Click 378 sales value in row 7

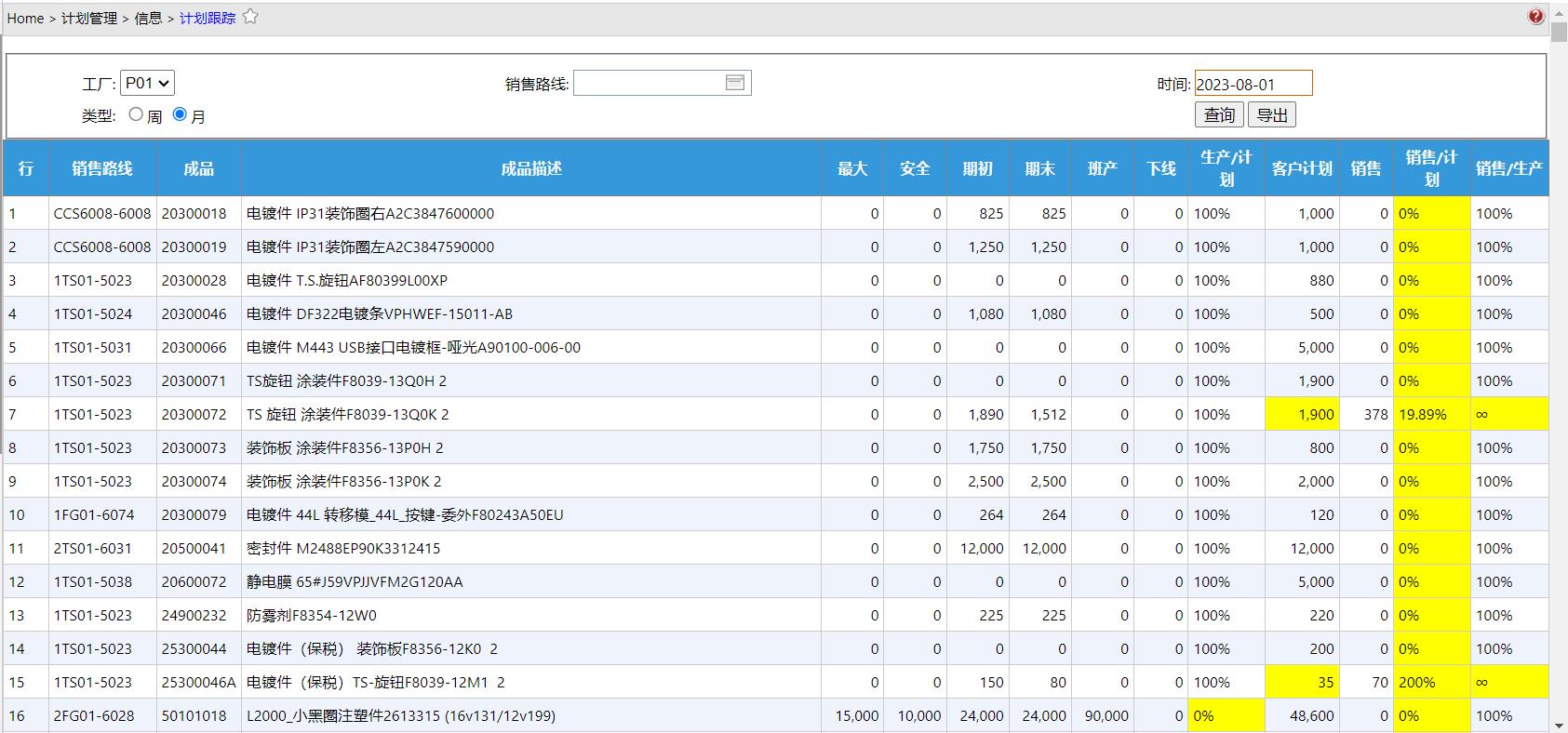click(x=1376, y=414)
